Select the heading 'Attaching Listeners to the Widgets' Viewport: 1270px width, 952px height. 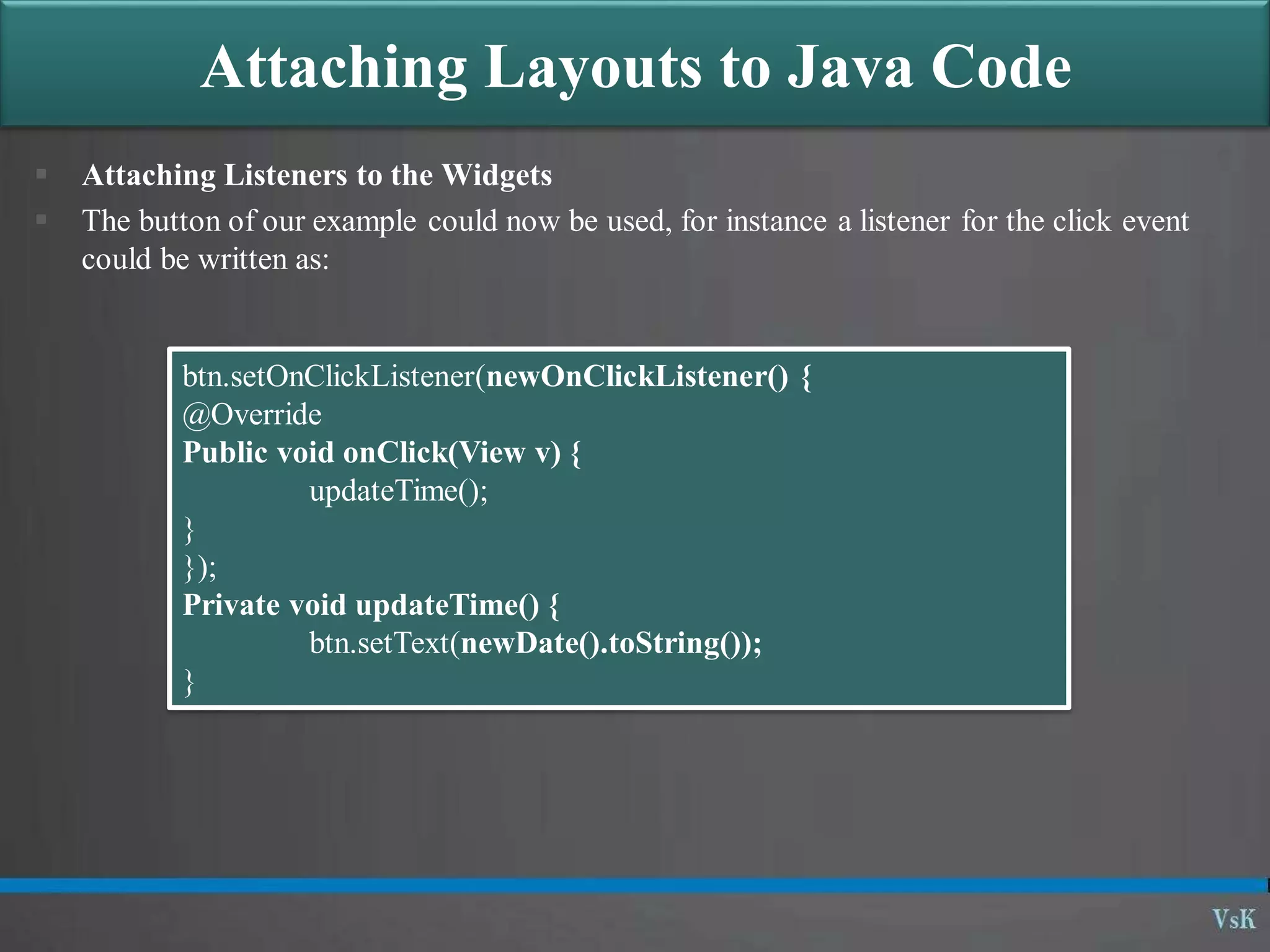[317, 175]
